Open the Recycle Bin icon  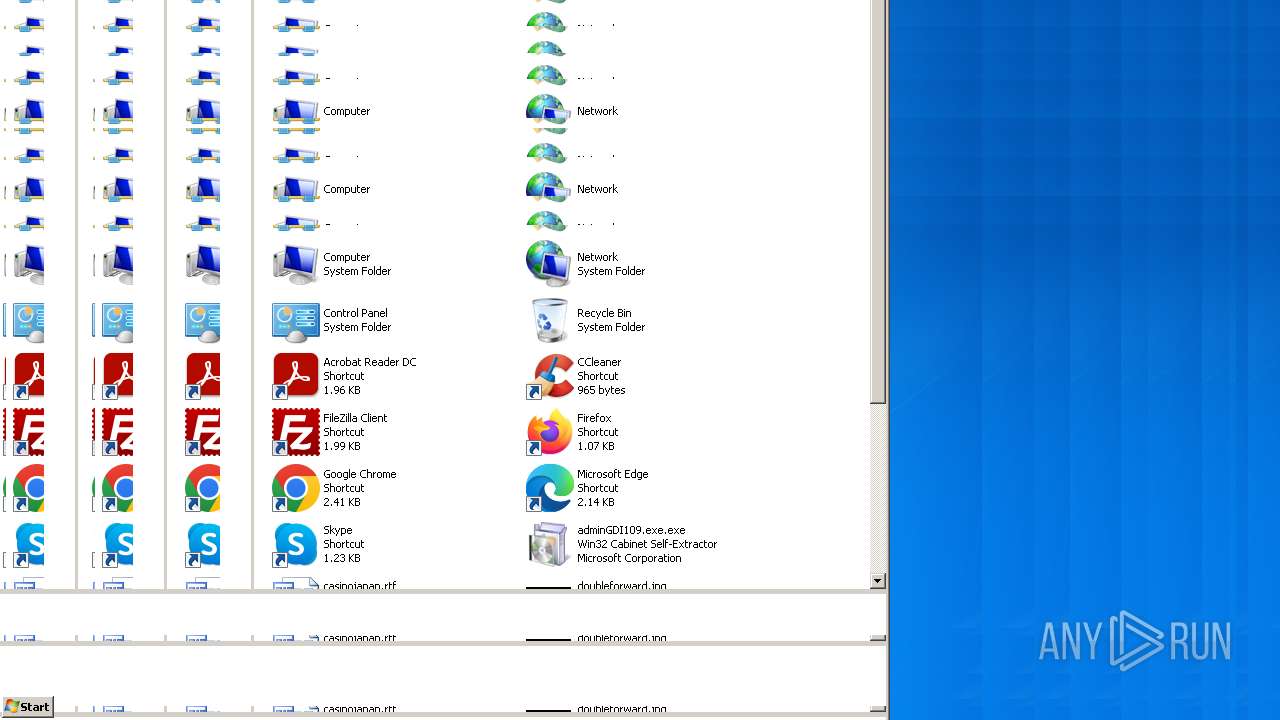549,320
